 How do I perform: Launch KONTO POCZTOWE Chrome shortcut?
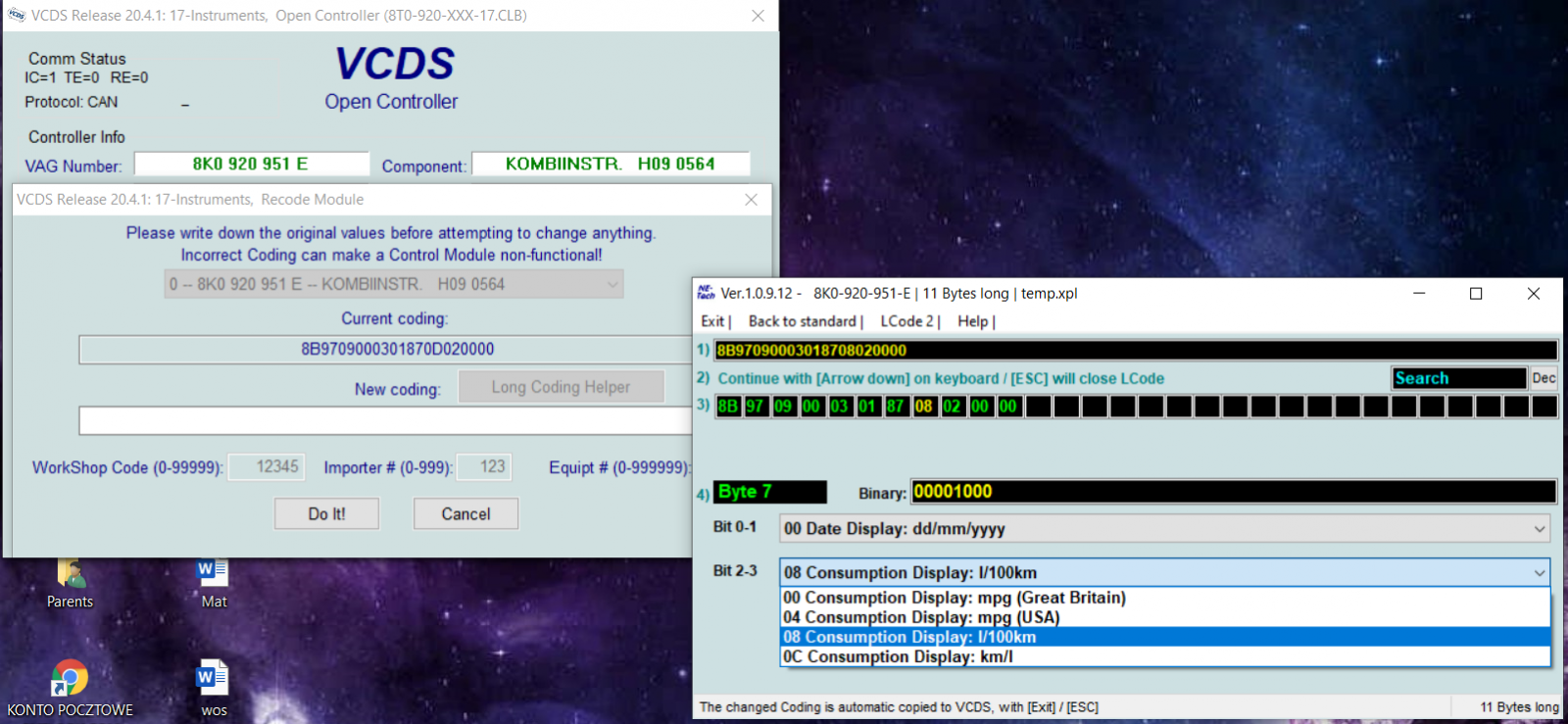coord(70,689)
